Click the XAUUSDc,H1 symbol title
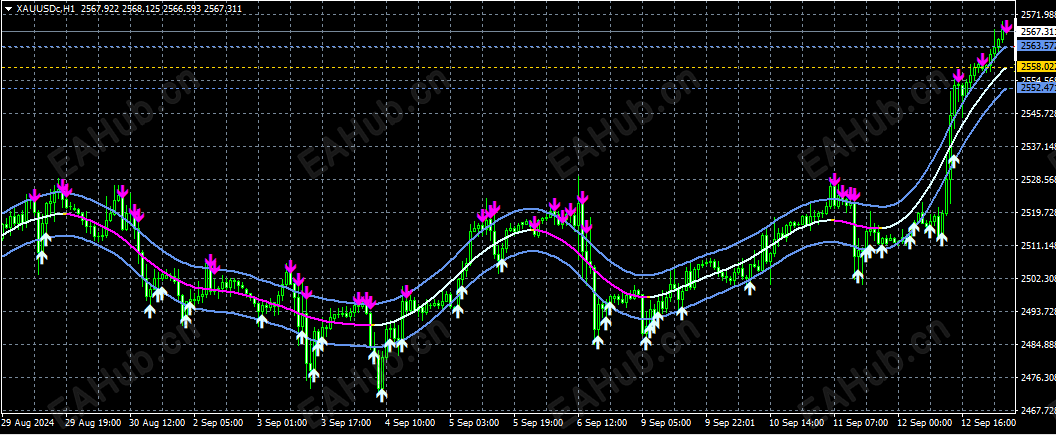The width and height of the screenshot is (1056, 436). pos(44,9)
